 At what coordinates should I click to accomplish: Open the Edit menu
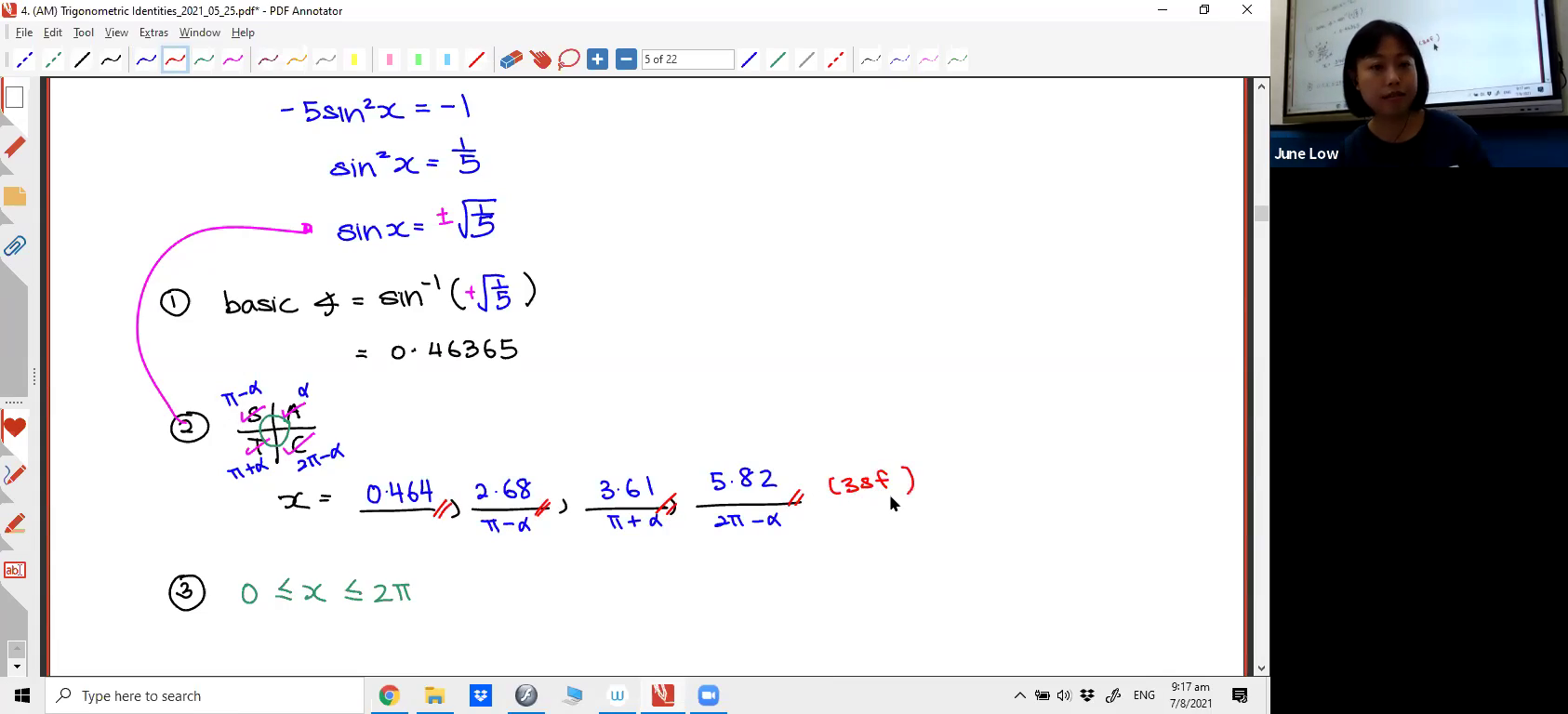pos(53,33)
